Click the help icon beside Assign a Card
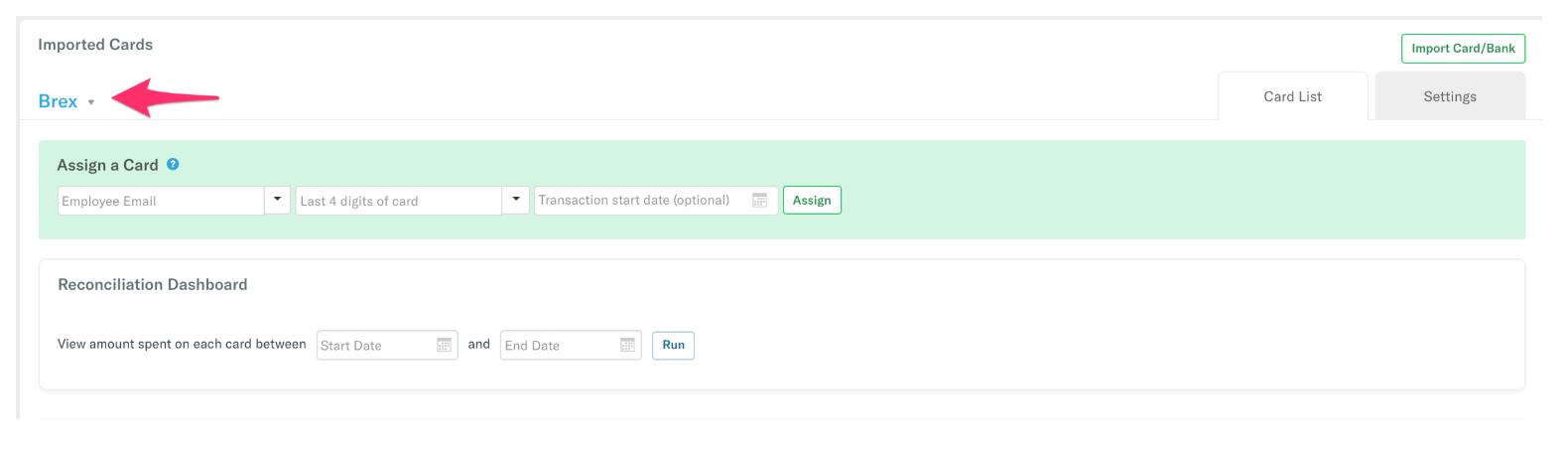This screenshot has width=1568, height=453. click(x=174, y=165)
